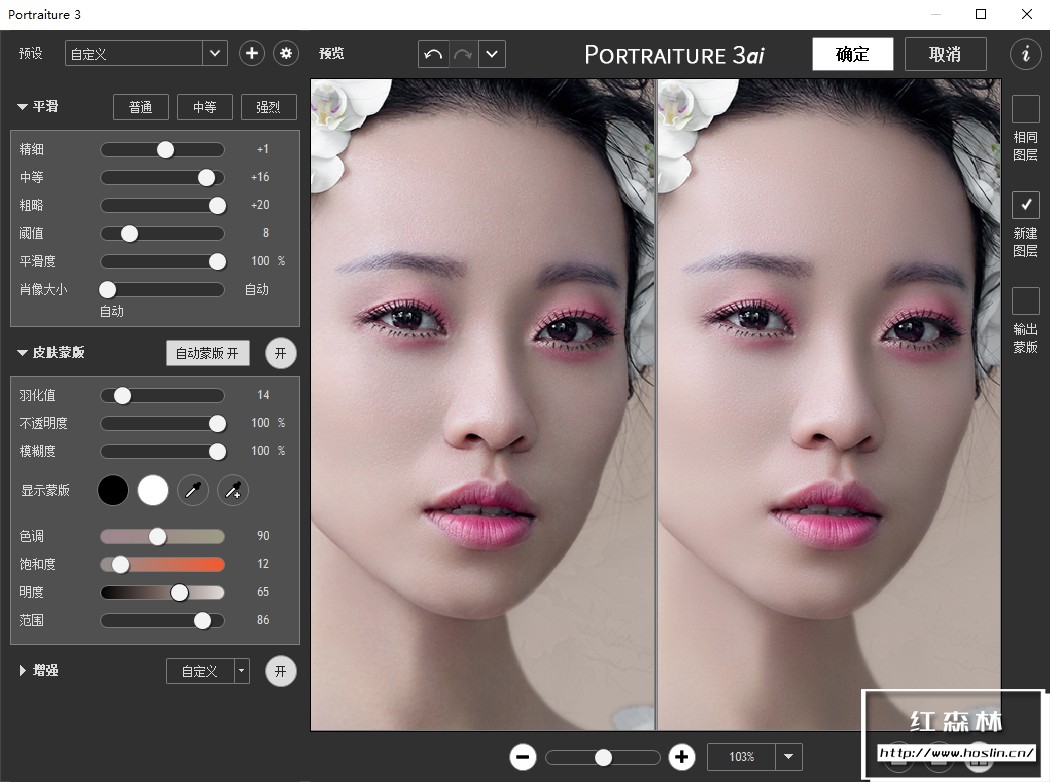This screenshot has width=1050, height=782.
Task: Open preset settings gear icon
Action: 286,54
